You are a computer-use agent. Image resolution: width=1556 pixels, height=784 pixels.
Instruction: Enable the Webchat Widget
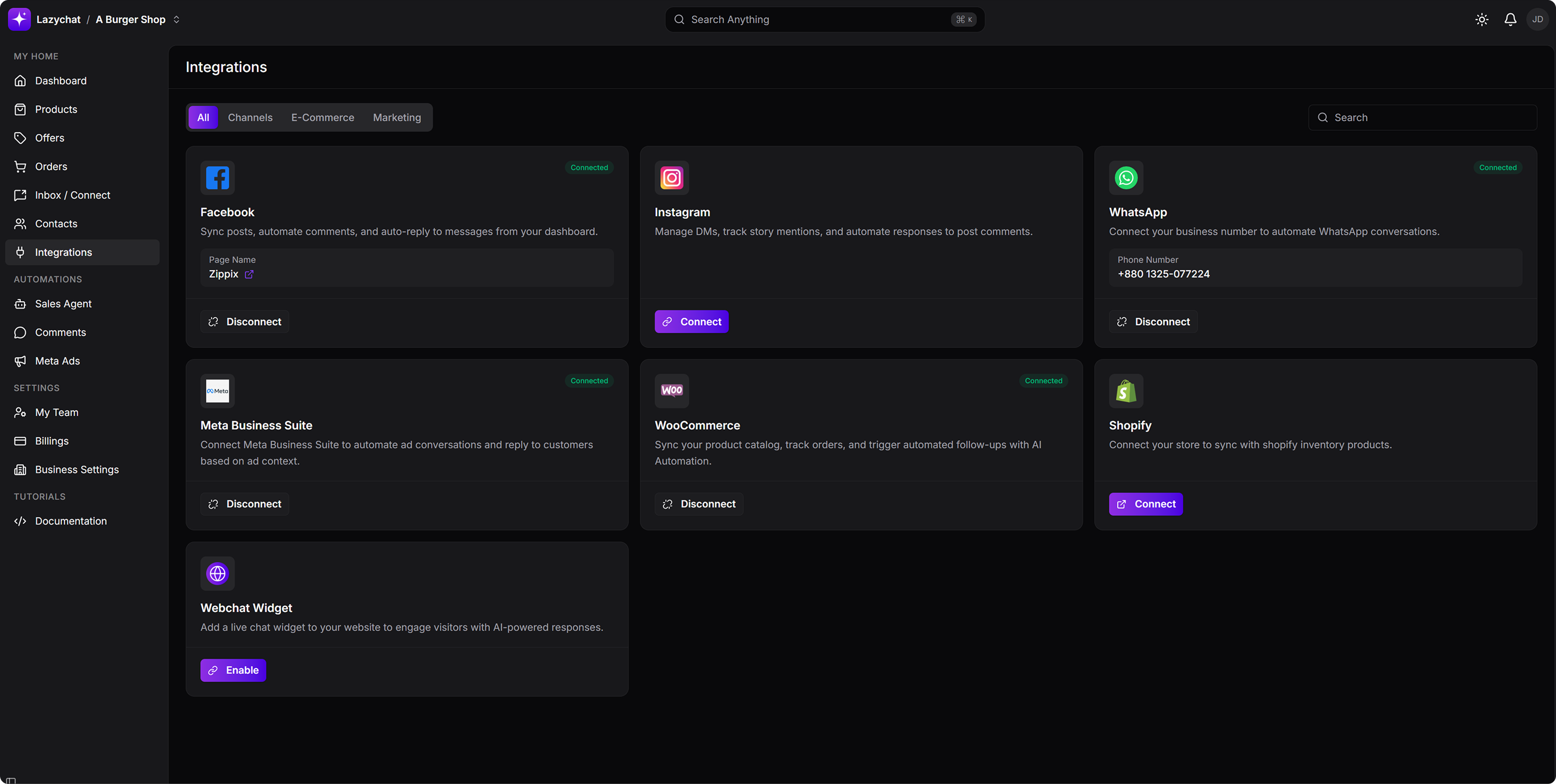(233, 670)
